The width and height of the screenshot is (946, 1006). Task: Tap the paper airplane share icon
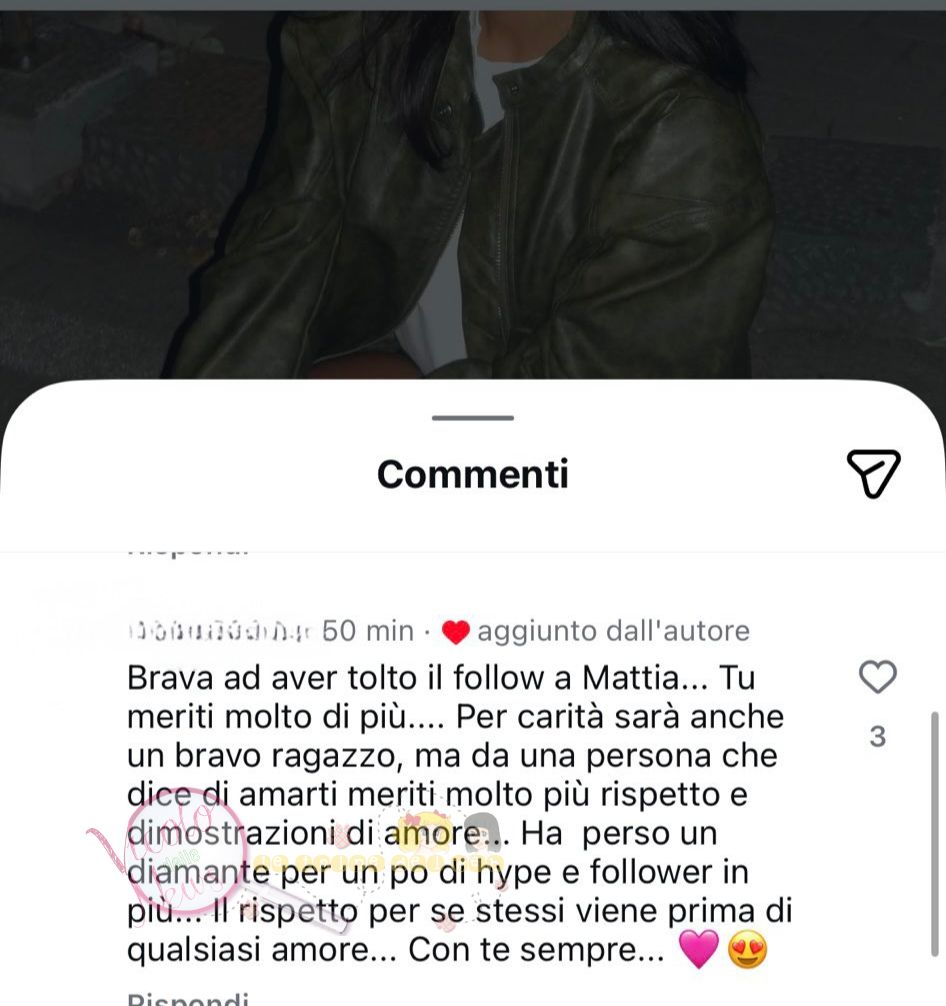point(873,473)
